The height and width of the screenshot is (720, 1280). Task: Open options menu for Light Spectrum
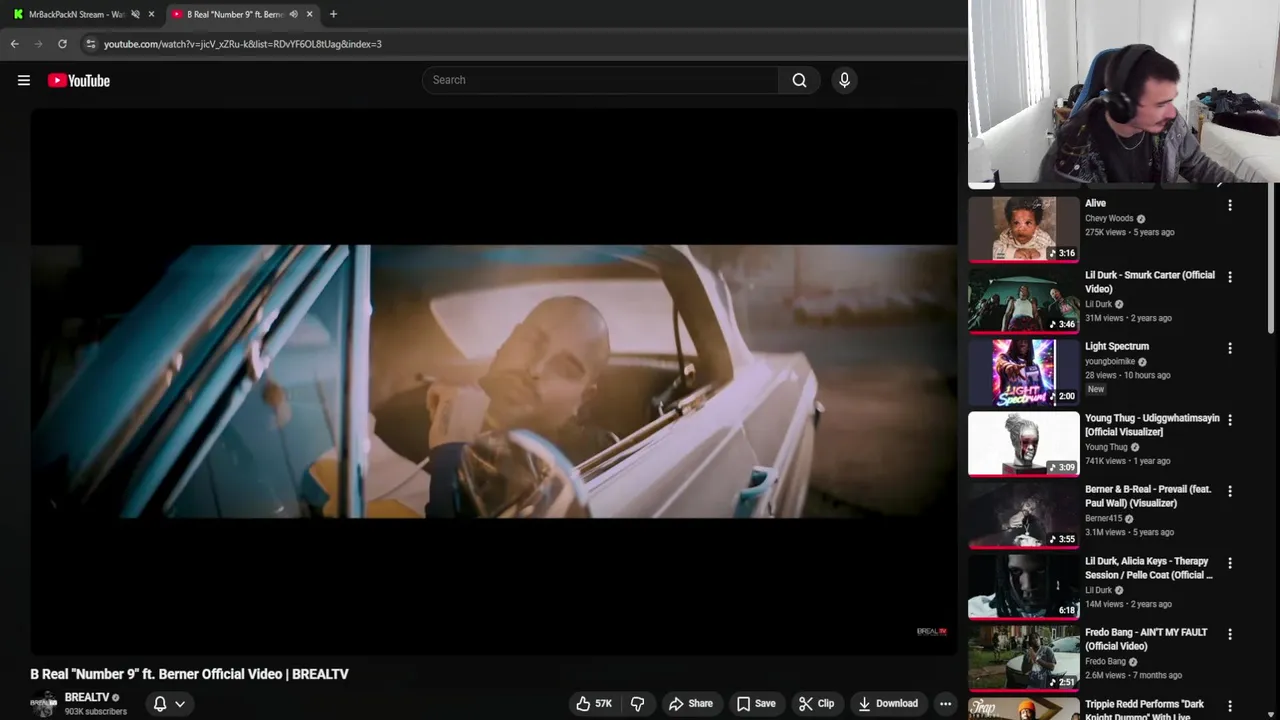click(x=1230, y=348)
